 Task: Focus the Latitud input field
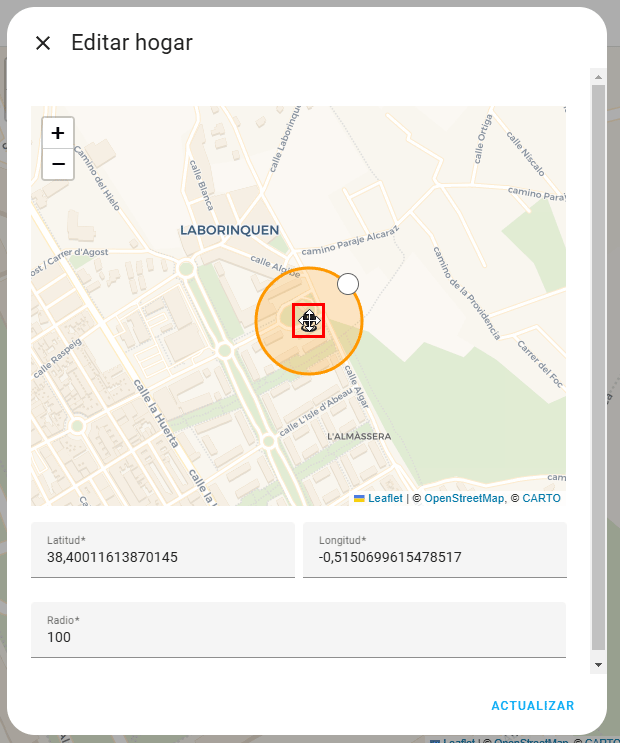coord(162,556)
